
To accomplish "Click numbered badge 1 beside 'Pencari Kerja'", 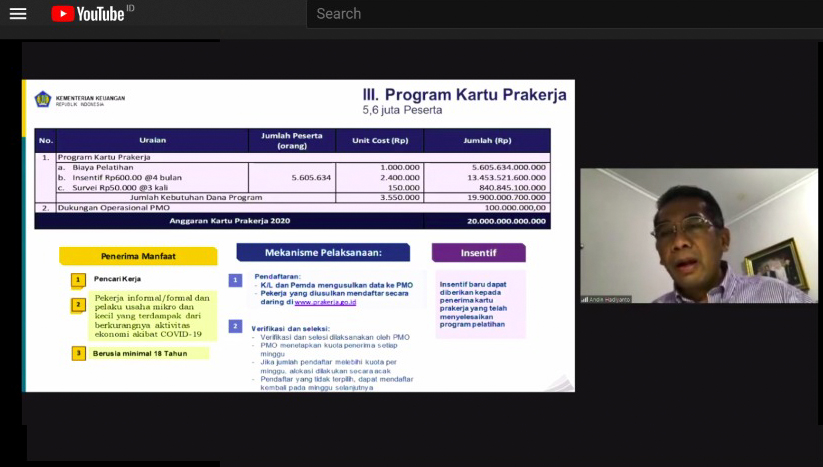I will [x=78, y=280].
